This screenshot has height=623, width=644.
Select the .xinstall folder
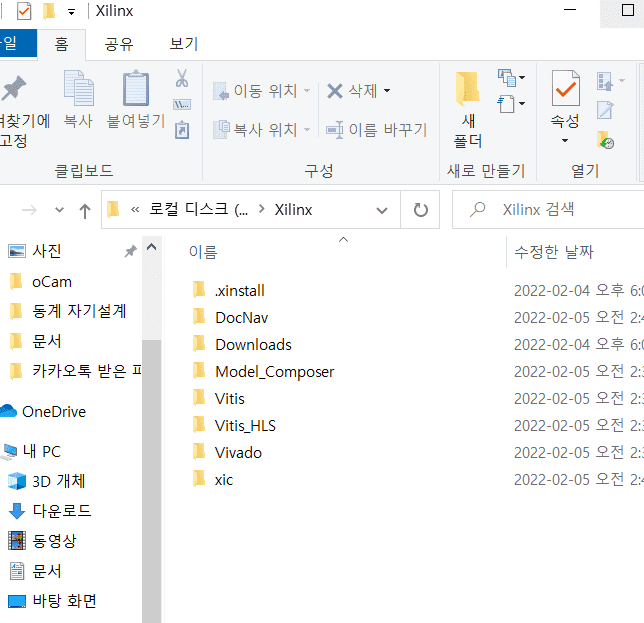[240, 290]
